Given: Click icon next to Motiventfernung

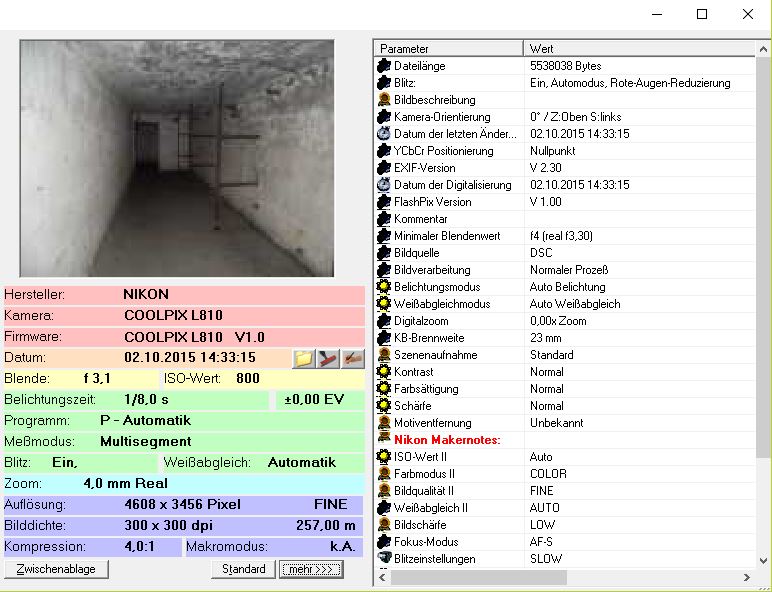Looking at the screenshot, I should pyautogui.click(x=384, y=423).
